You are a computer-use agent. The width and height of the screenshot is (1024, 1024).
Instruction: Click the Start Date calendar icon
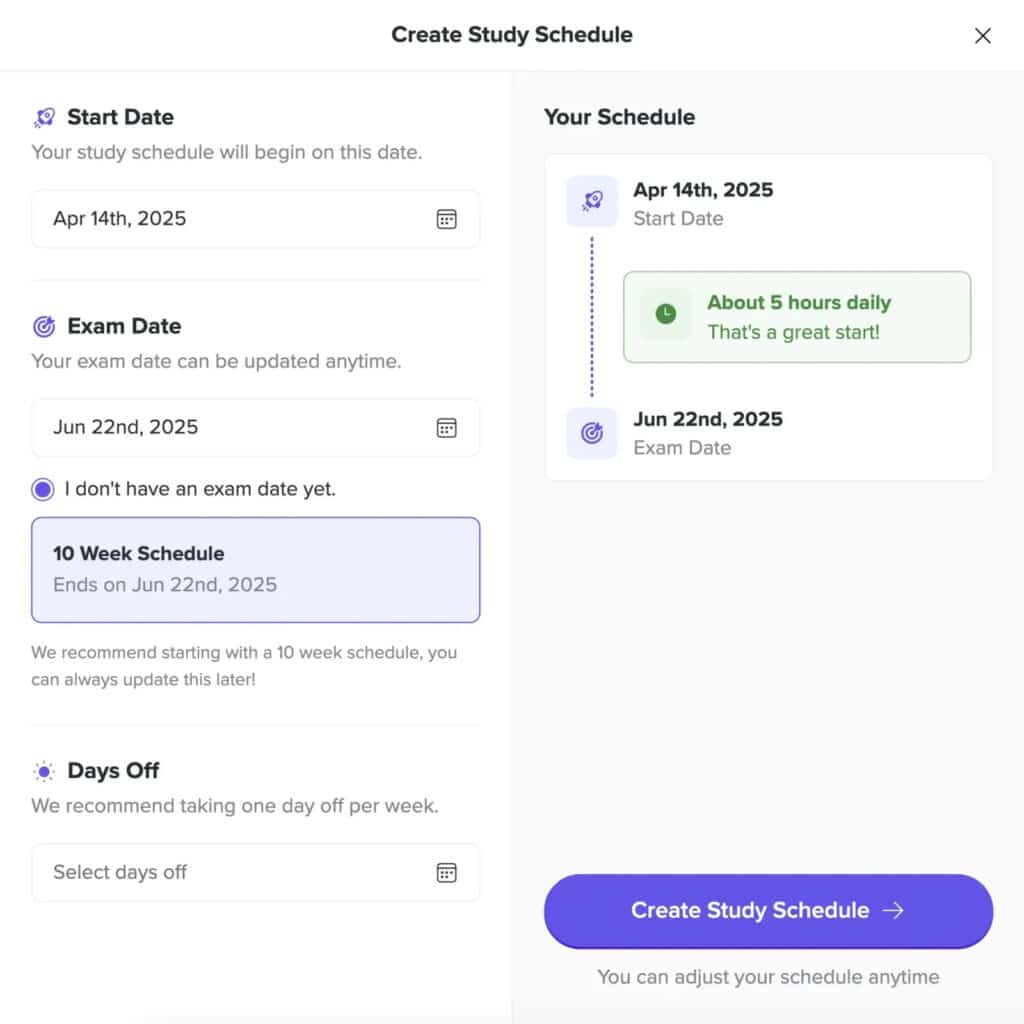pyautogui.click(x=447, y=219)
